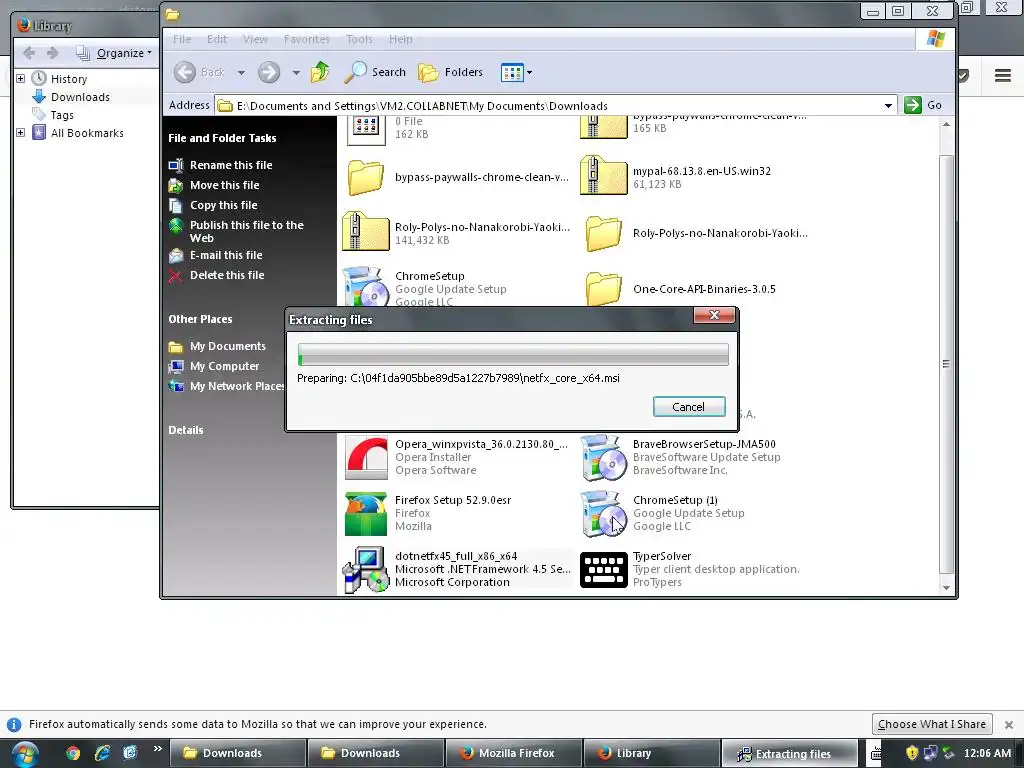Click scrollbar down arrow in Explorer
Image resolution: width=1024 pixels, height=768 pixels.
946,586
